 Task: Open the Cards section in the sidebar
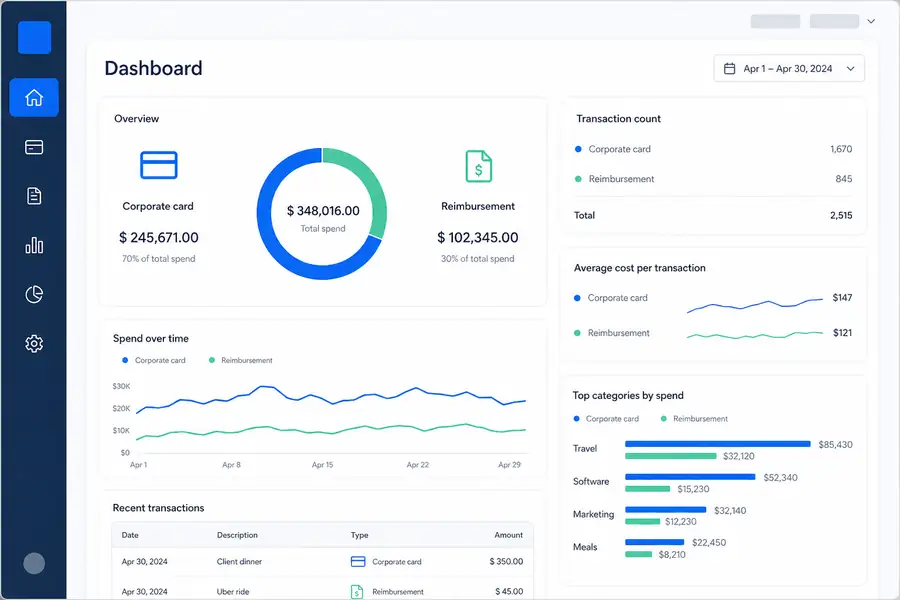[x=34, y=147]
